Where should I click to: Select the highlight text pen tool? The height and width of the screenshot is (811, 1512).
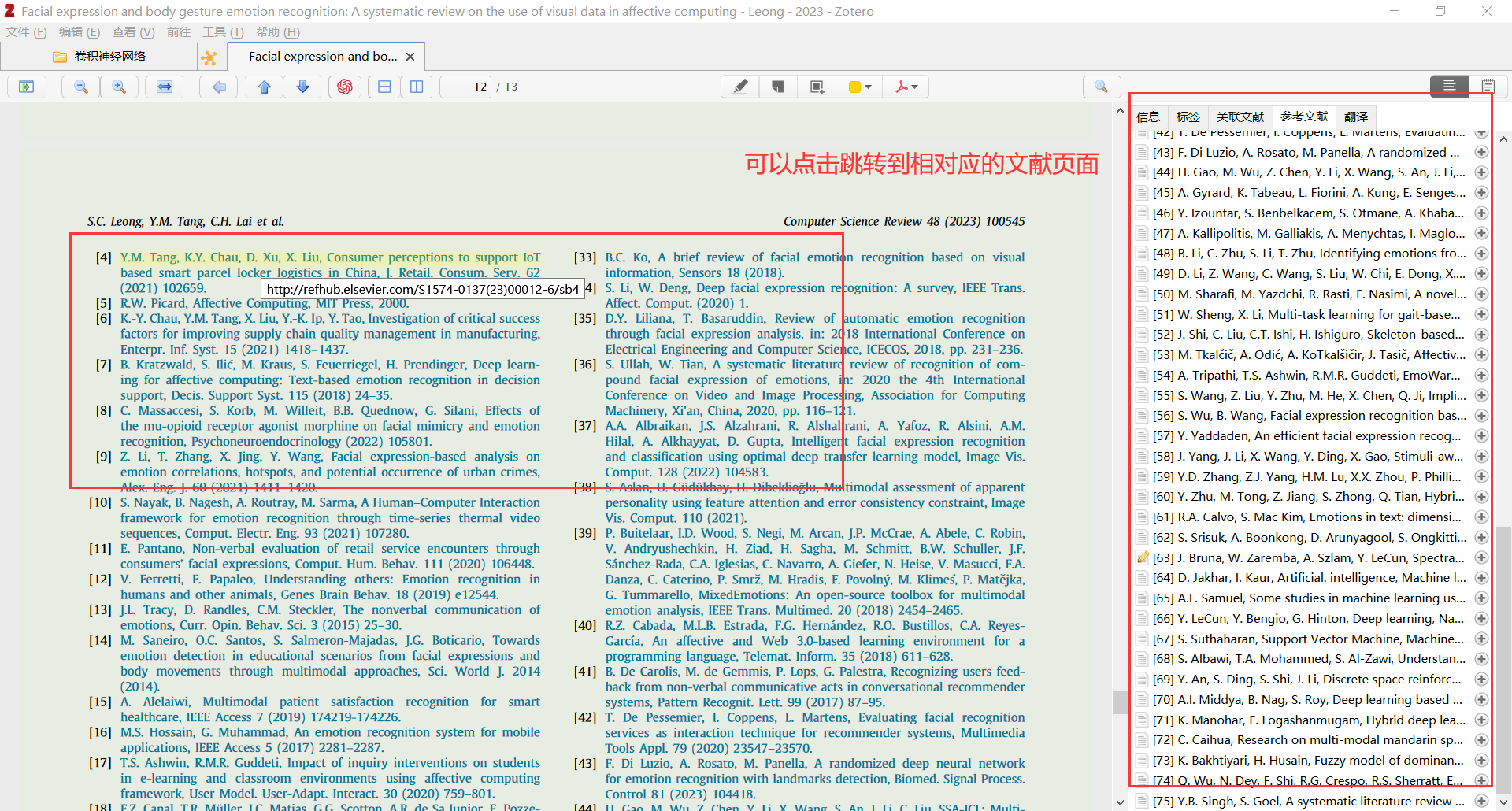tap(740, 87)
